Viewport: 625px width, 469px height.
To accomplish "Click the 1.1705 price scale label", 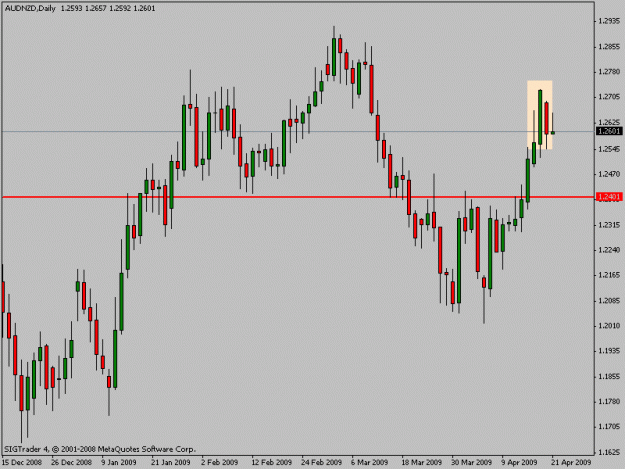I will [x=610, y=427].
